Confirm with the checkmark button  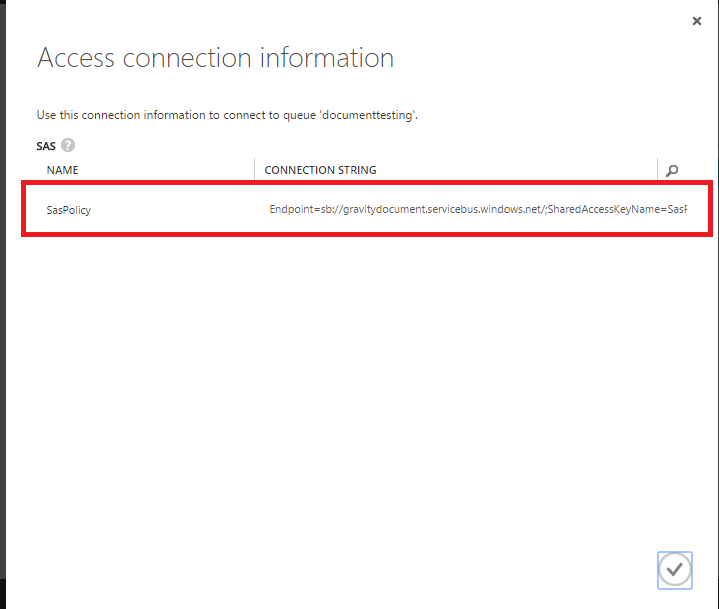675,569
